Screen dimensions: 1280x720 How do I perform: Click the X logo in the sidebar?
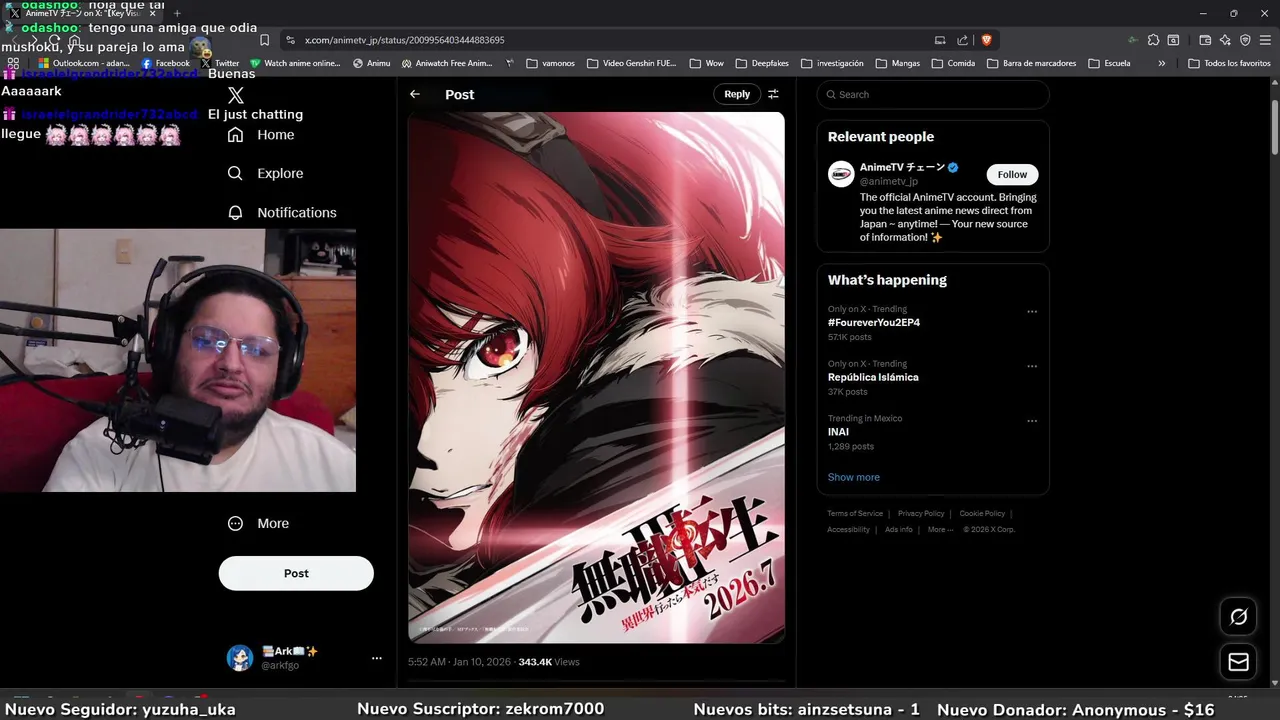point(236,95)
